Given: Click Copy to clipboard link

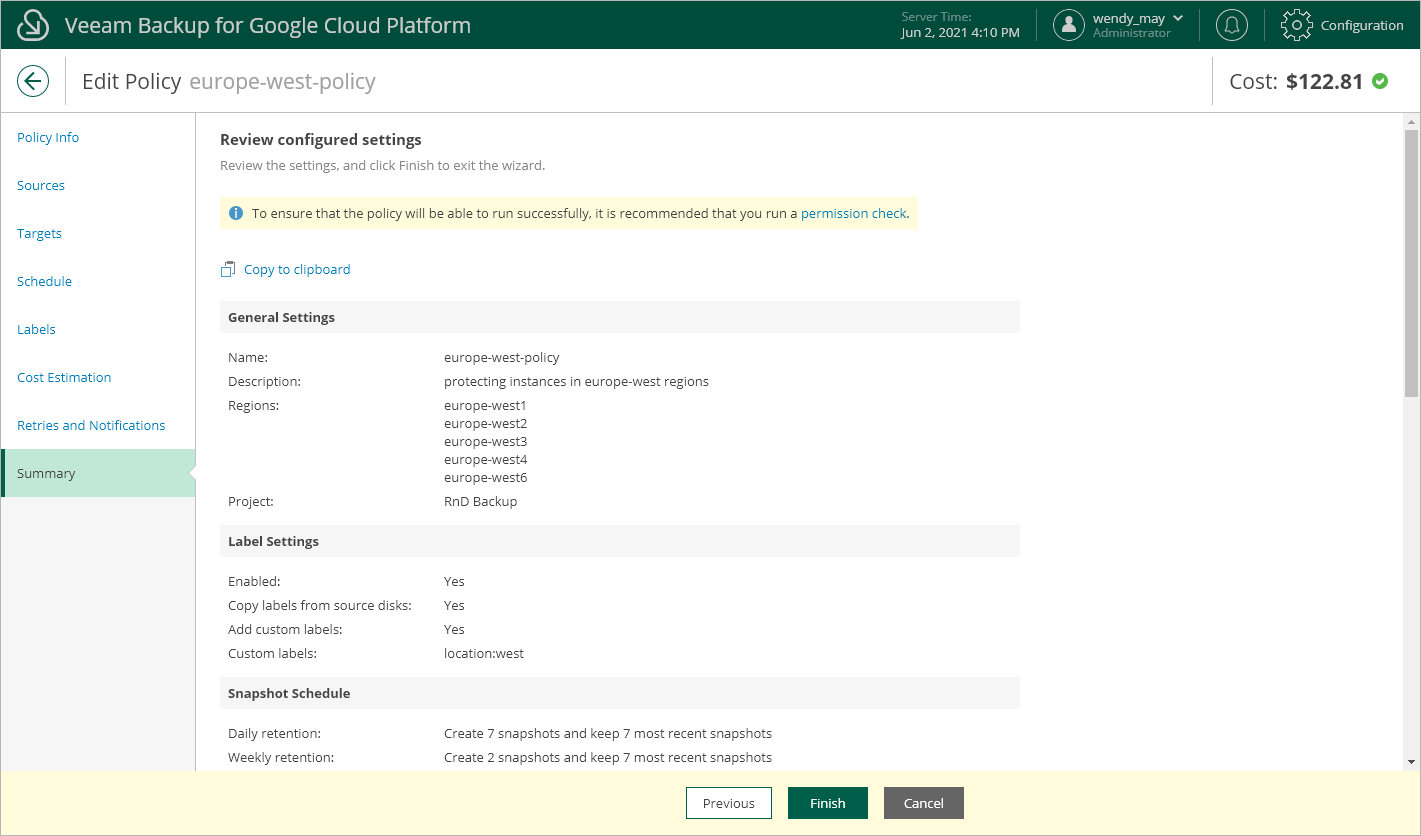Looking at the screenshot, I should 297,269.
